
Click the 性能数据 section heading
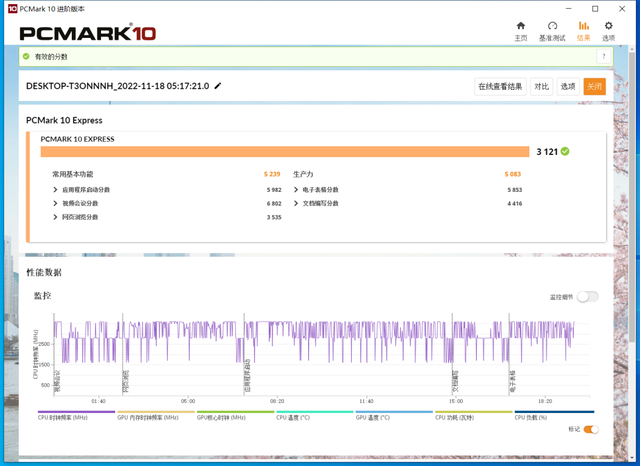pos(44,273)
